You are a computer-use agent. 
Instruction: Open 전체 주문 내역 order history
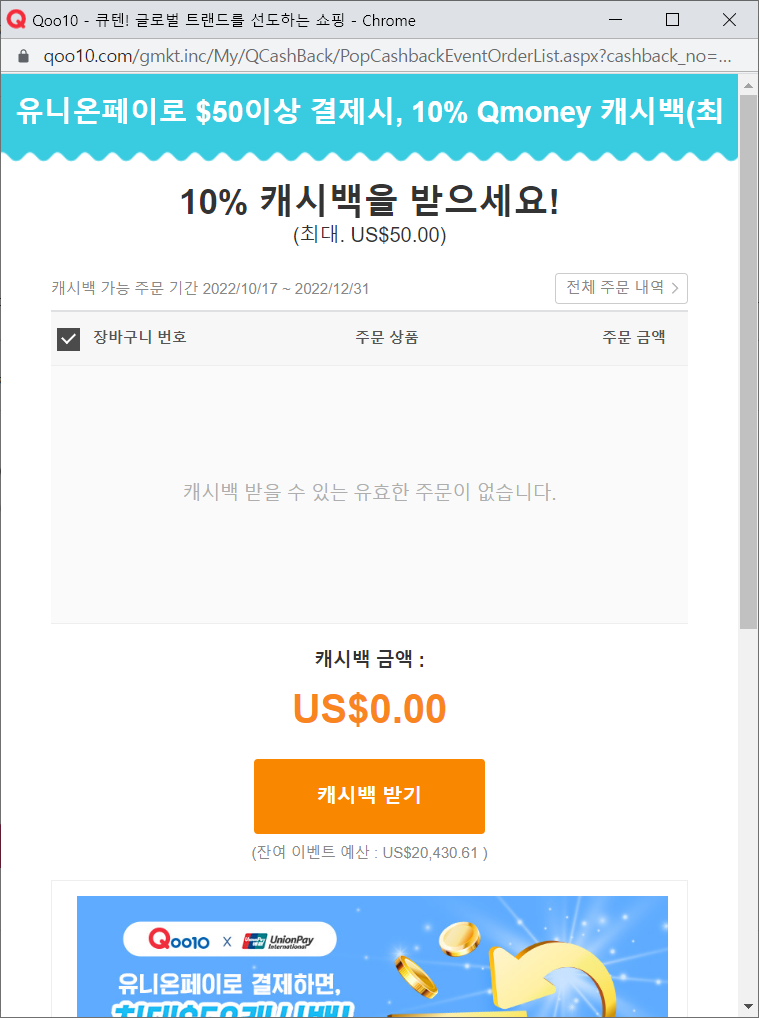point(621,288)
